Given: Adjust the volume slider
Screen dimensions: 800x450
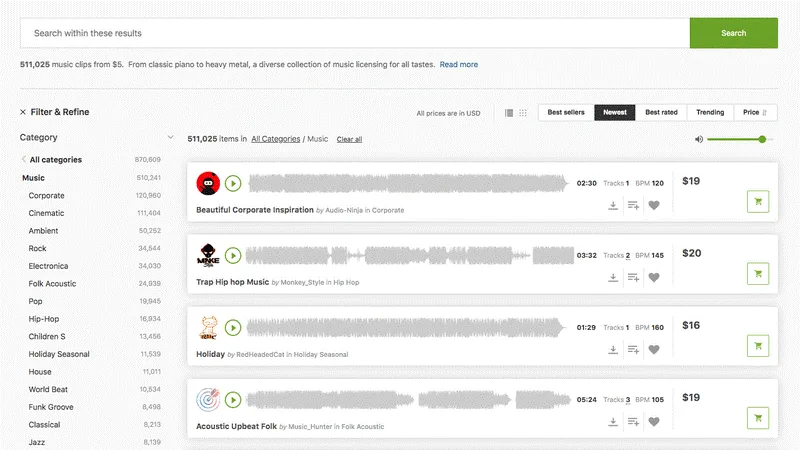Looking at the screenshot, I should tap(762, 139).
